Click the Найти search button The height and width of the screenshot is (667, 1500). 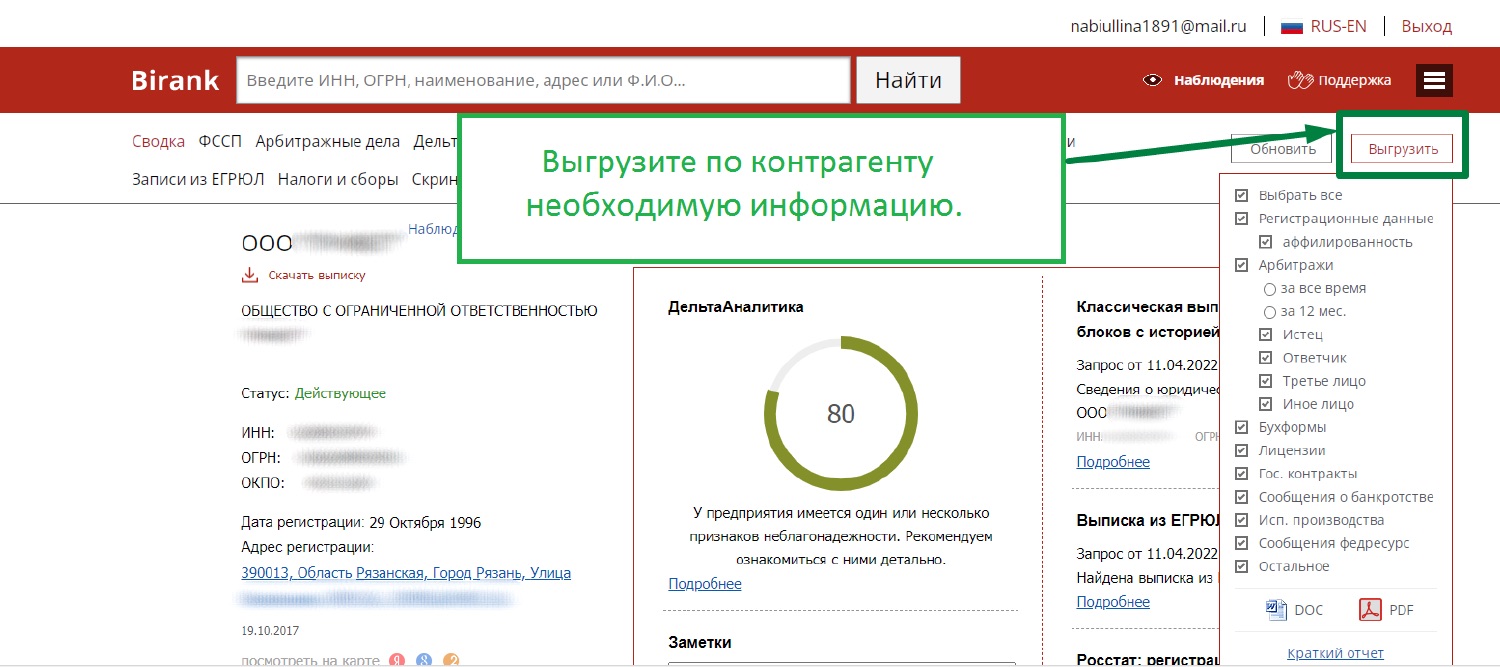(908, 81)
